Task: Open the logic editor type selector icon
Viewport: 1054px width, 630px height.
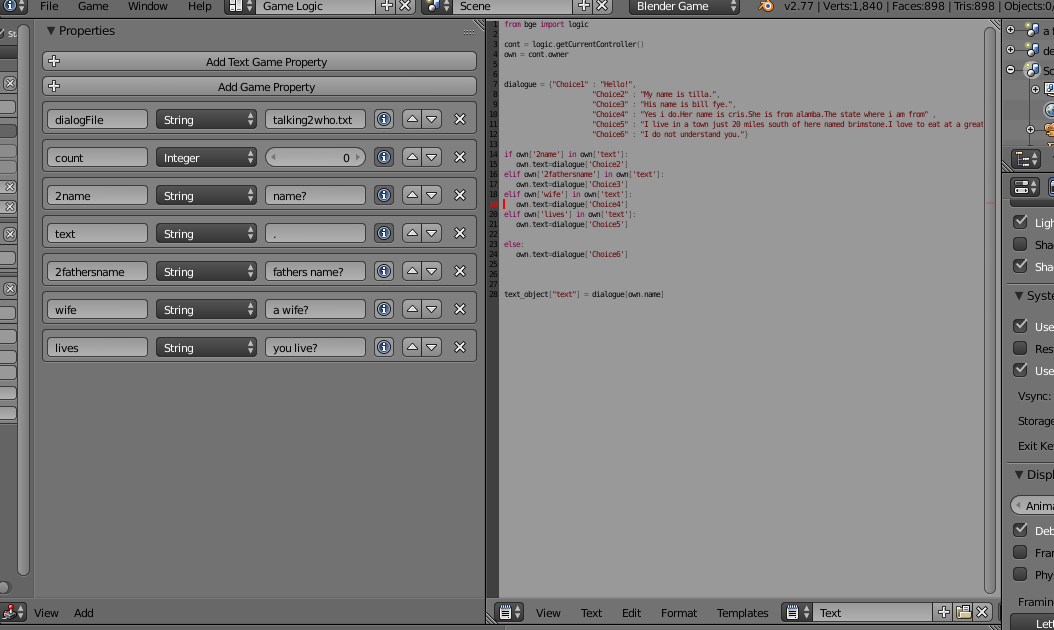Action: (13, 613)
